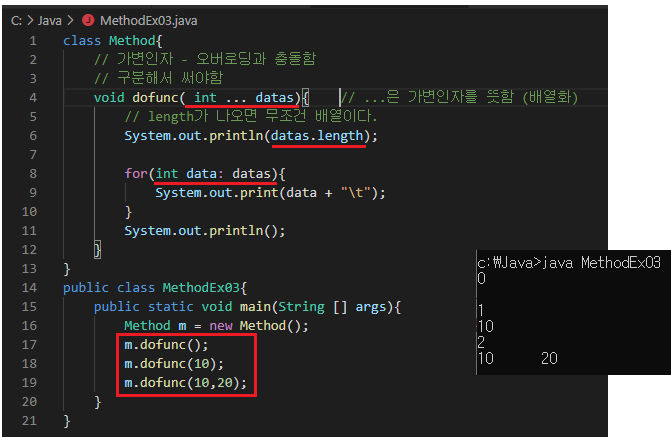Click the Java file icon in breadcrumb

click(88, 20)
